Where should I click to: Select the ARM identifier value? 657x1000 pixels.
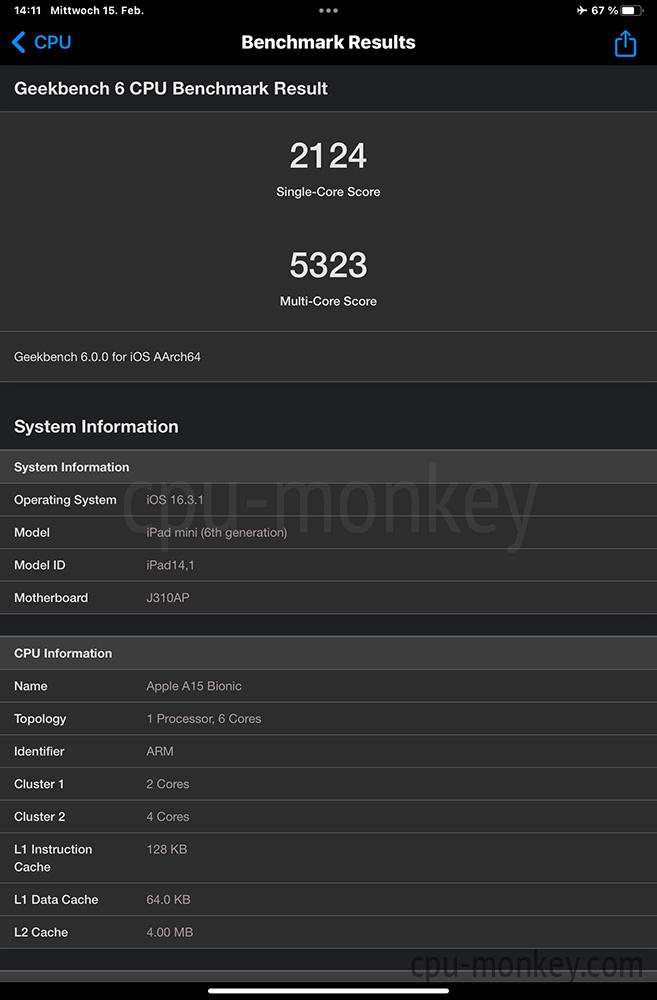pyautogui.click(x=159, y=751)
